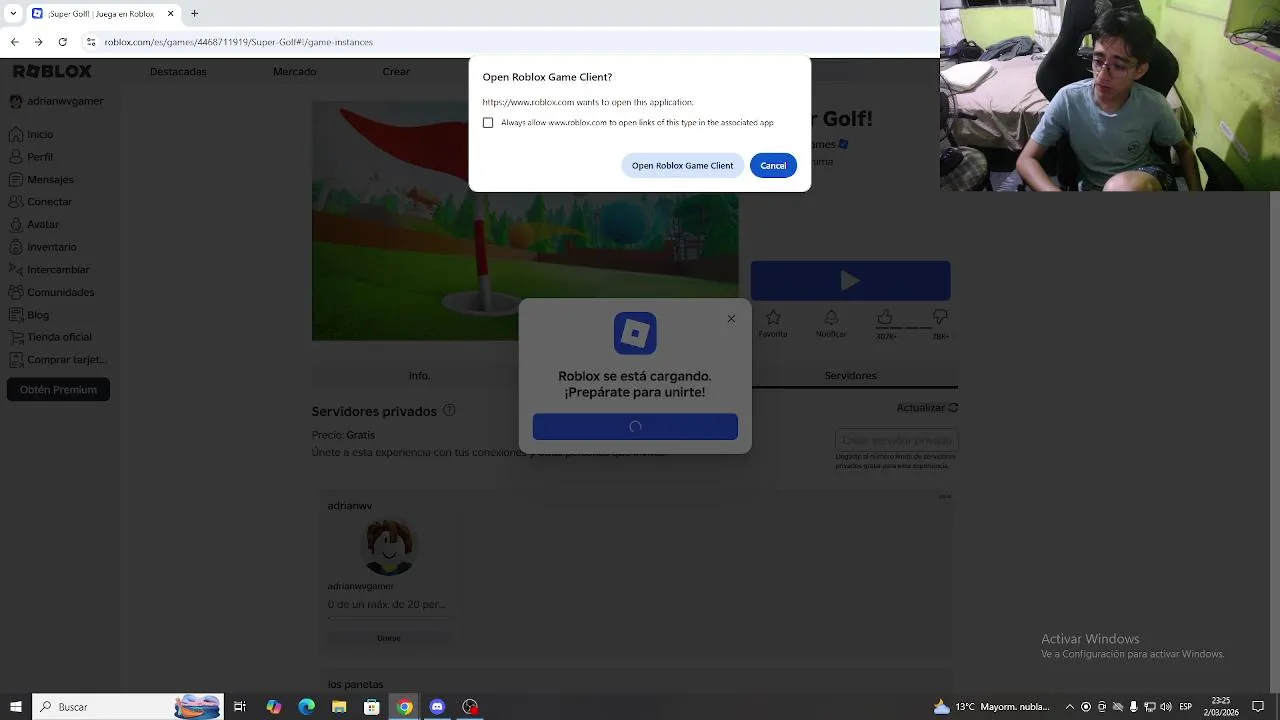Click the Servidores privados help question icon
The height and width of the screenshot is (720, 1280).
tap(449, 410)
